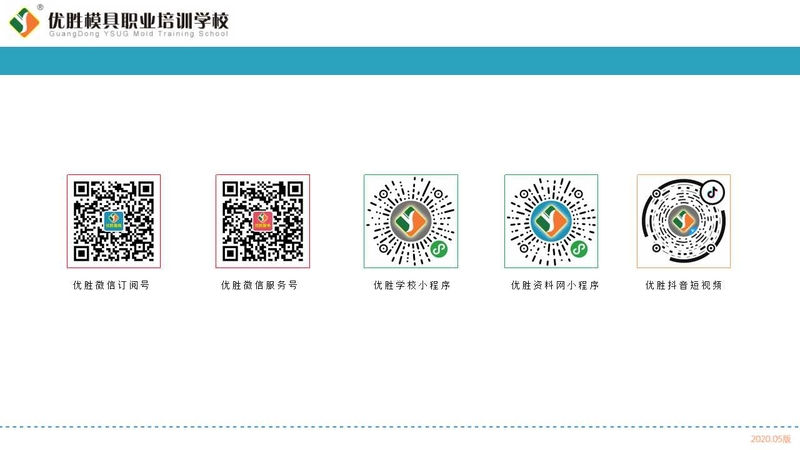
Task: Click the 优胜抖音短视频 caption label
Action: [684, 285]
